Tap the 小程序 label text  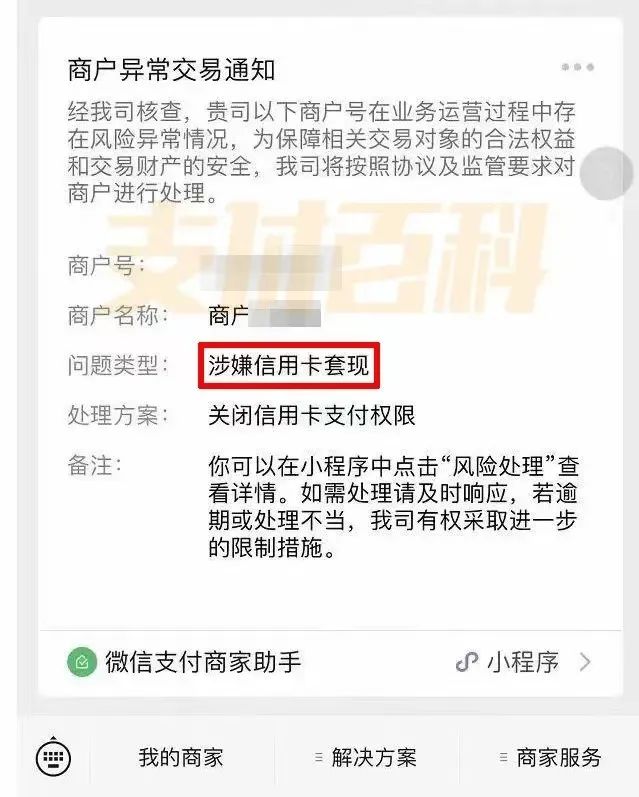[x=523, y=662]
